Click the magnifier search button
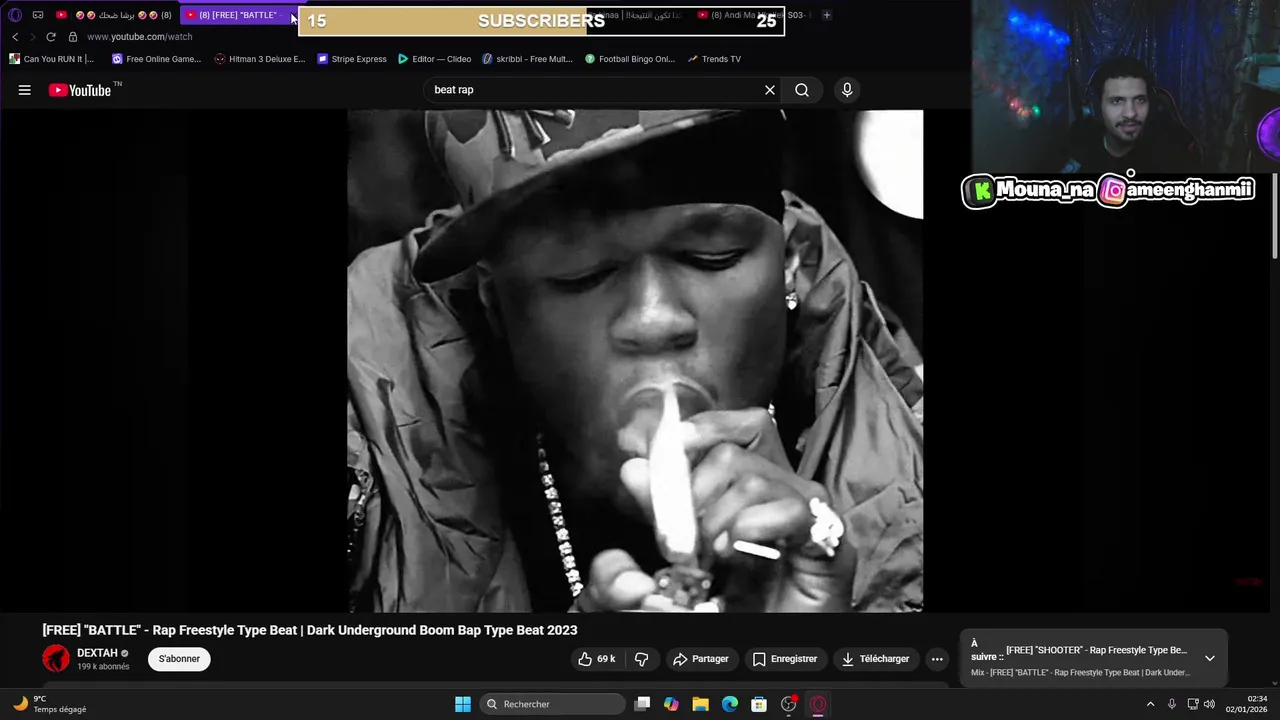The width and height of the screenshot is (1280, 720). 802,90
